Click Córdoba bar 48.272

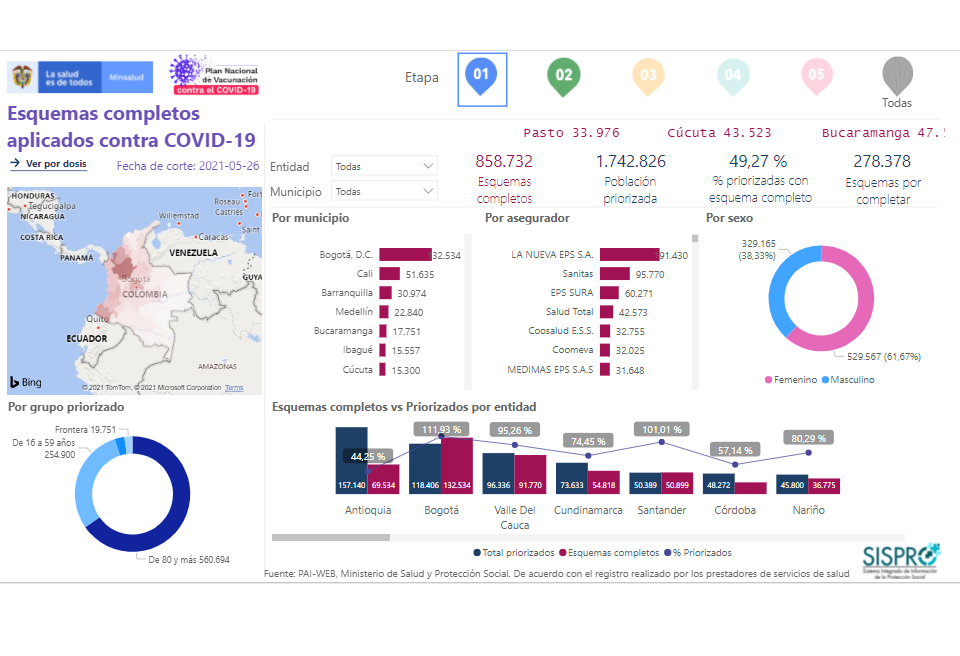(719, 484)
